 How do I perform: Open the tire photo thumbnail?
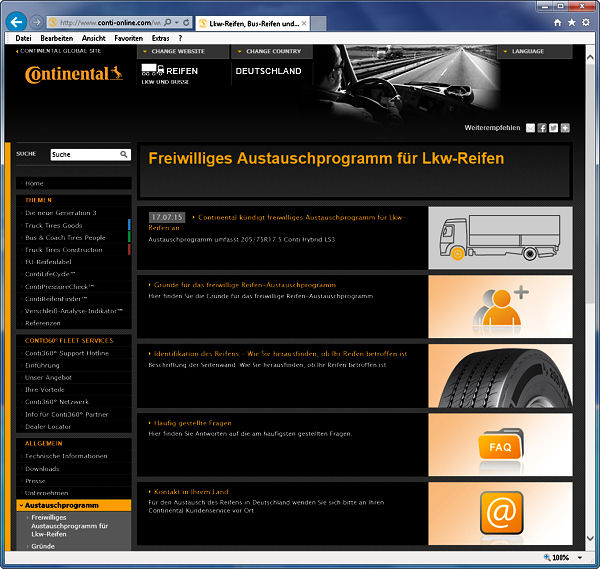[500, 376]
